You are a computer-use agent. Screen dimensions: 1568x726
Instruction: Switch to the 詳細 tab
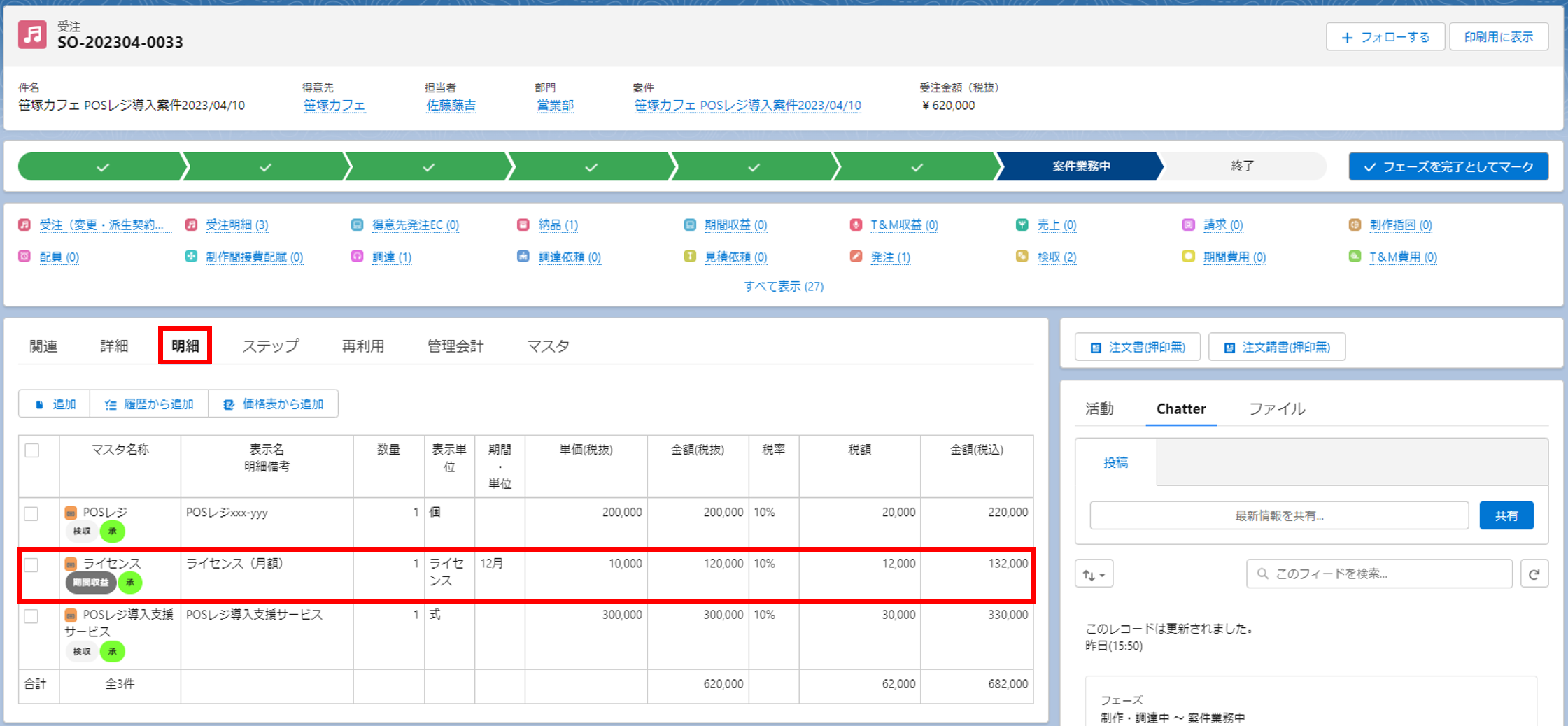click(114, 346)
